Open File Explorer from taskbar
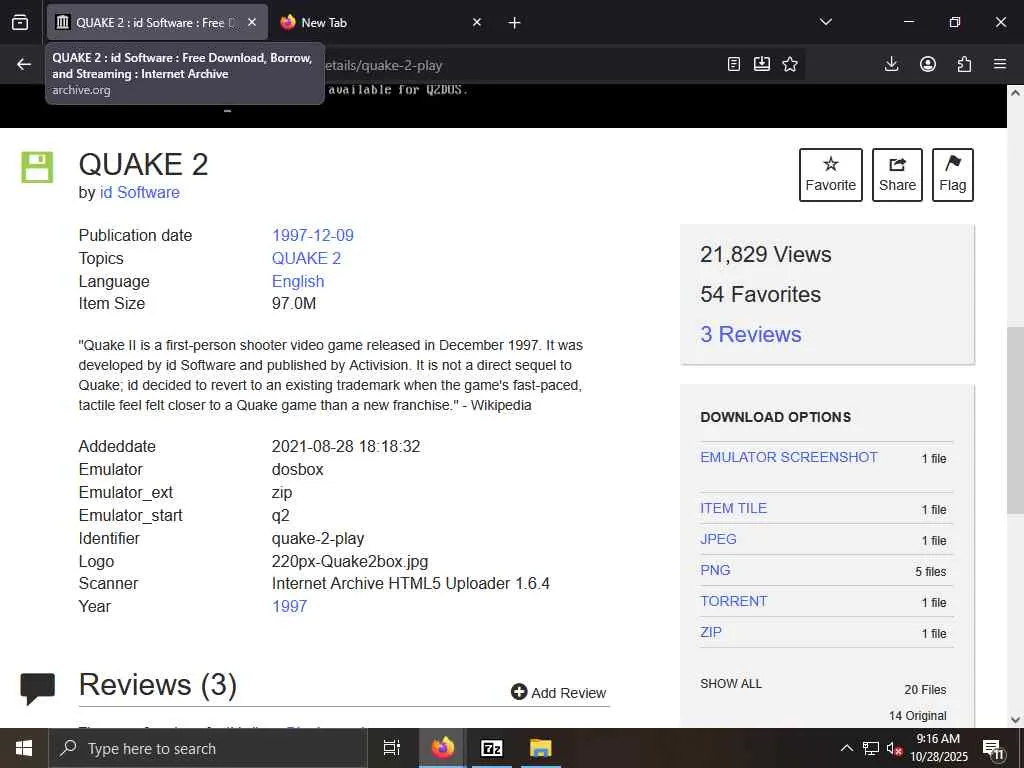This screenshot has height=768, width=1024. 541,748
